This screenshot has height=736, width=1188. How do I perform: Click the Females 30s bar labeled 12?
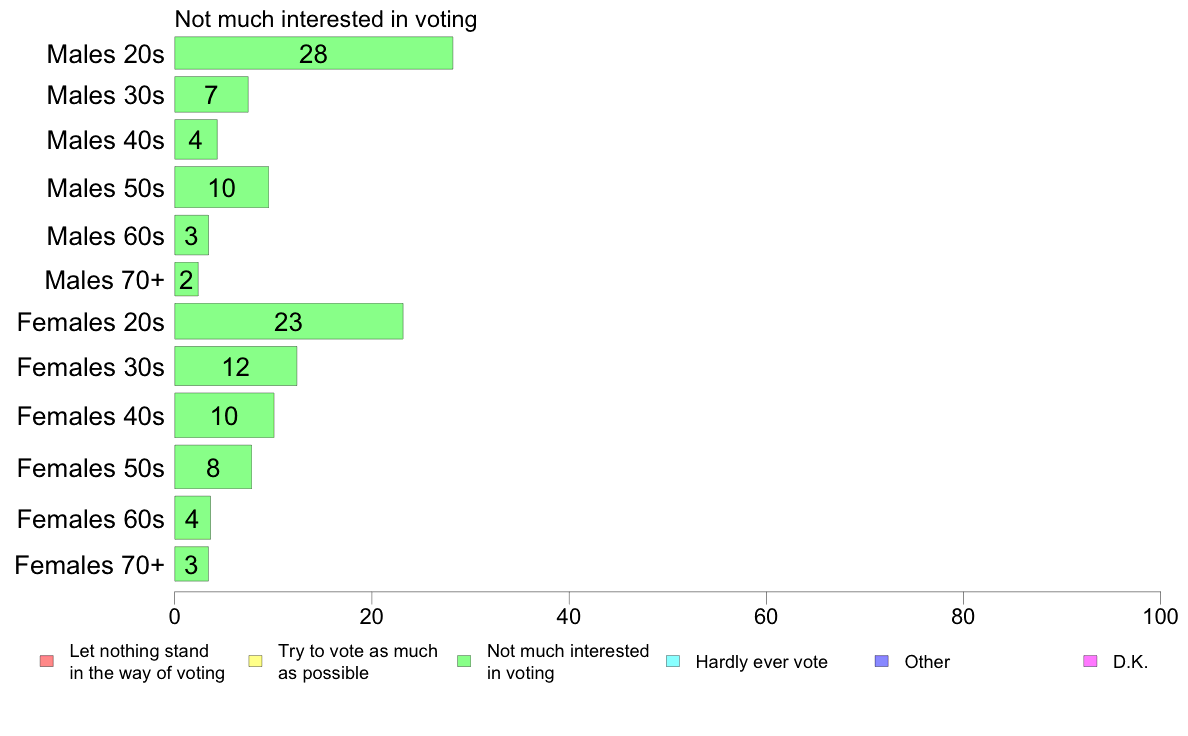[x=236, y=366]
